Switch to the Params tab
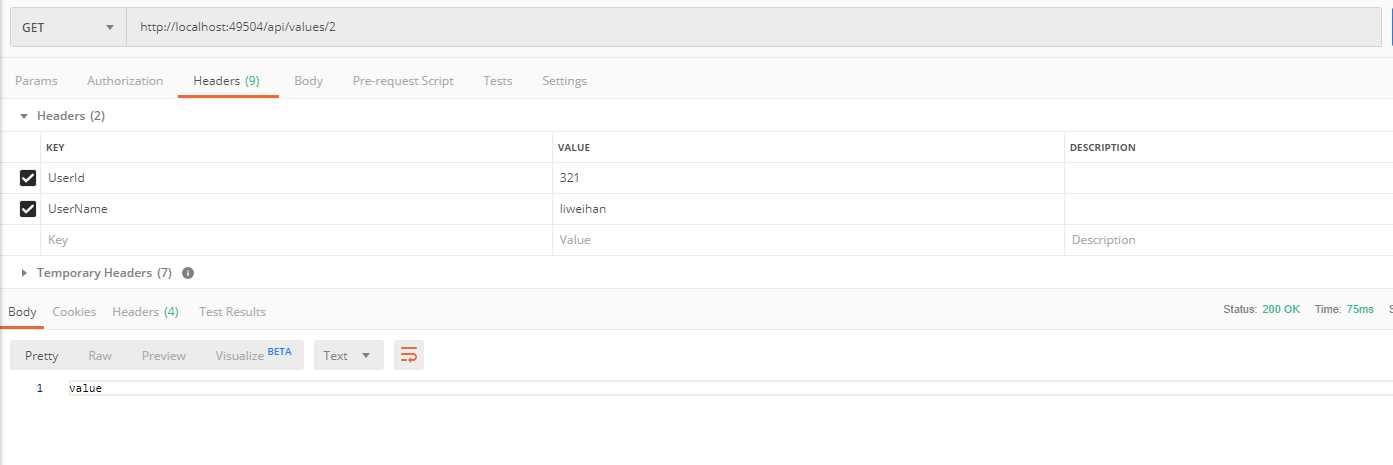The height and width of the screenshot is (465, 1393). (x=36, y=81)
